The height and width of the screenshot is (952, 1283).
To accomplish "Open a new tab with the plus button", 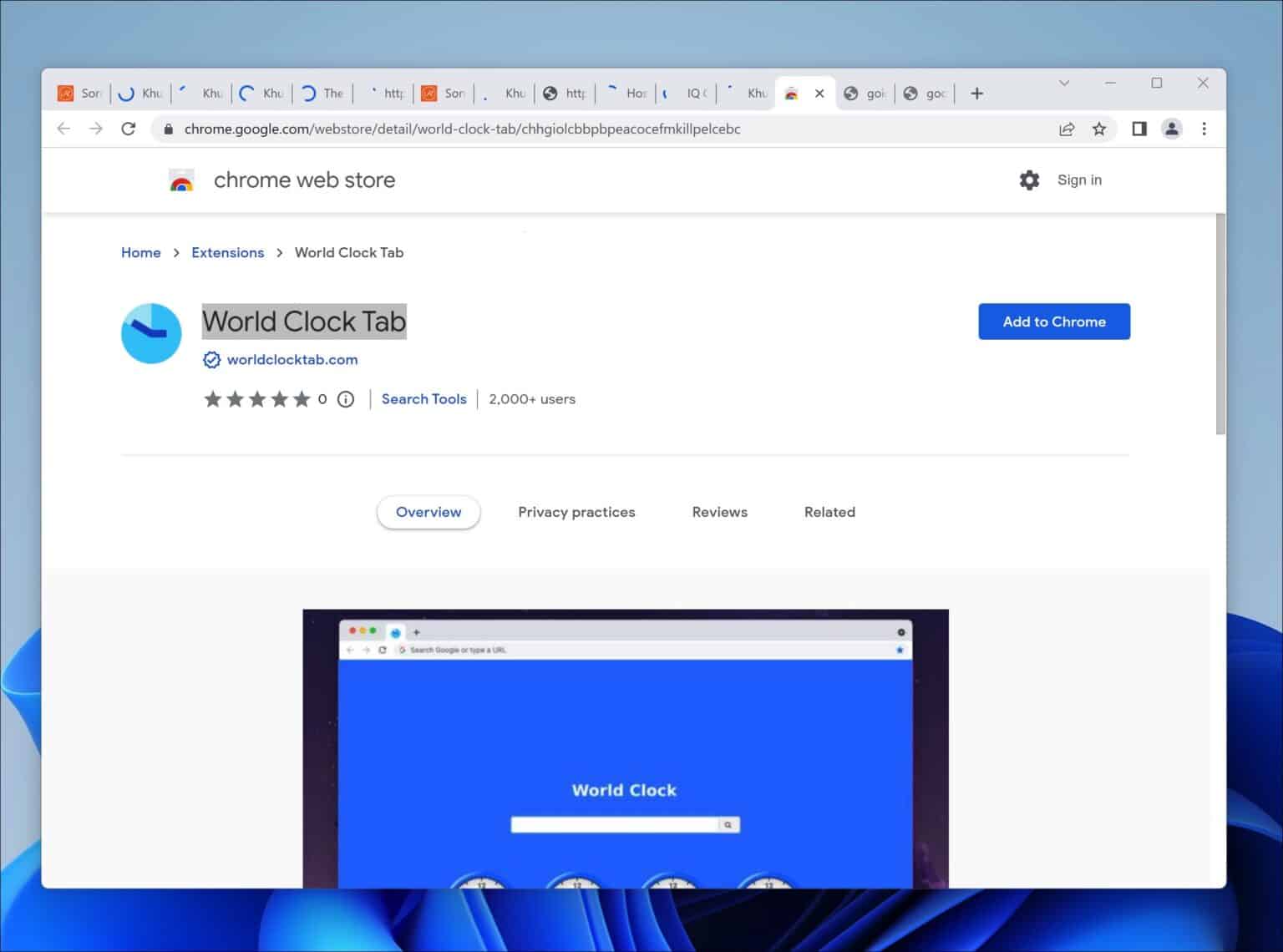I will point(976,93).
